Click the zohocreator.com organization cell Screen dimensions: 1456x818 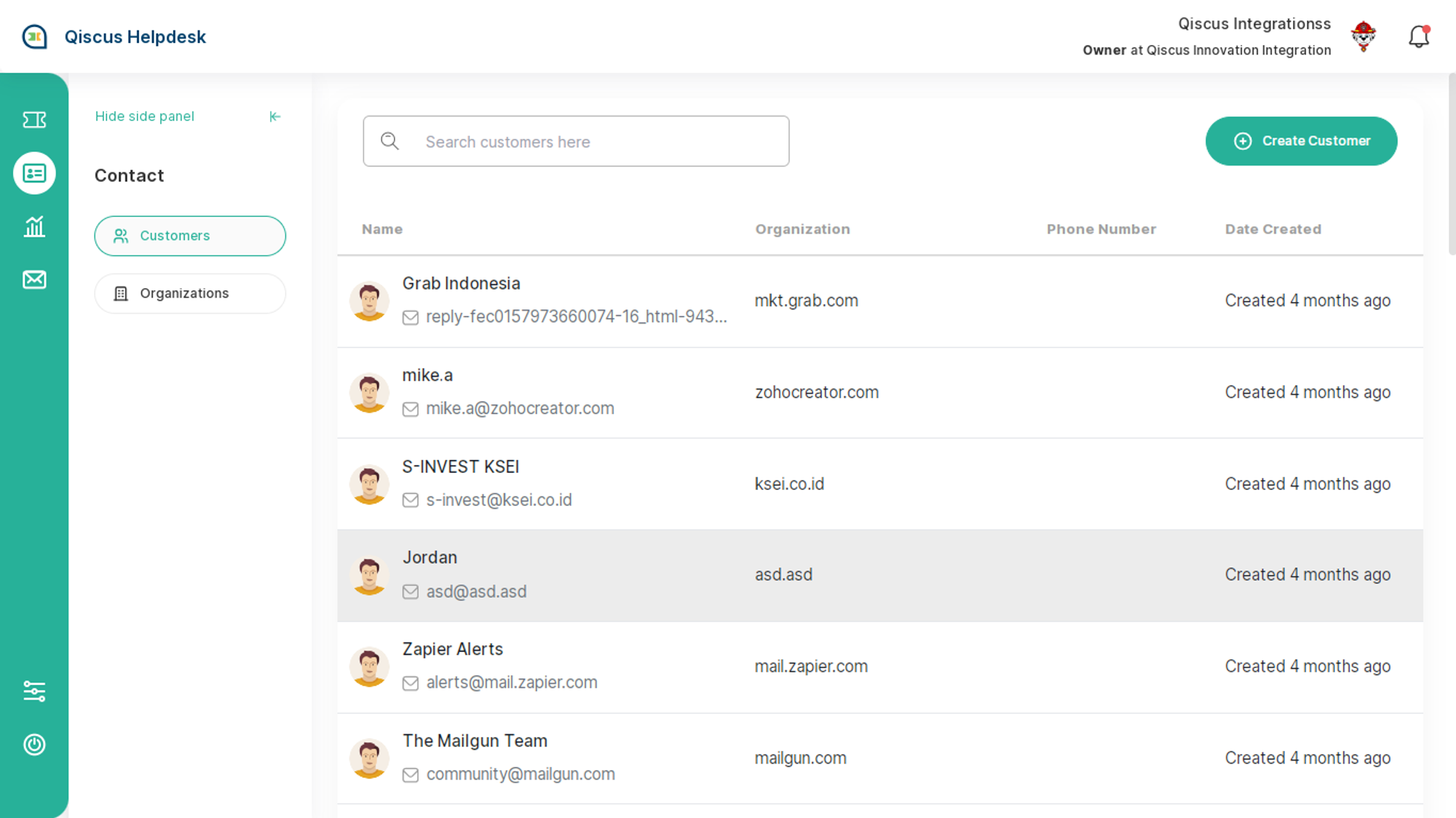pyautogui.click(x=816, y=392)
